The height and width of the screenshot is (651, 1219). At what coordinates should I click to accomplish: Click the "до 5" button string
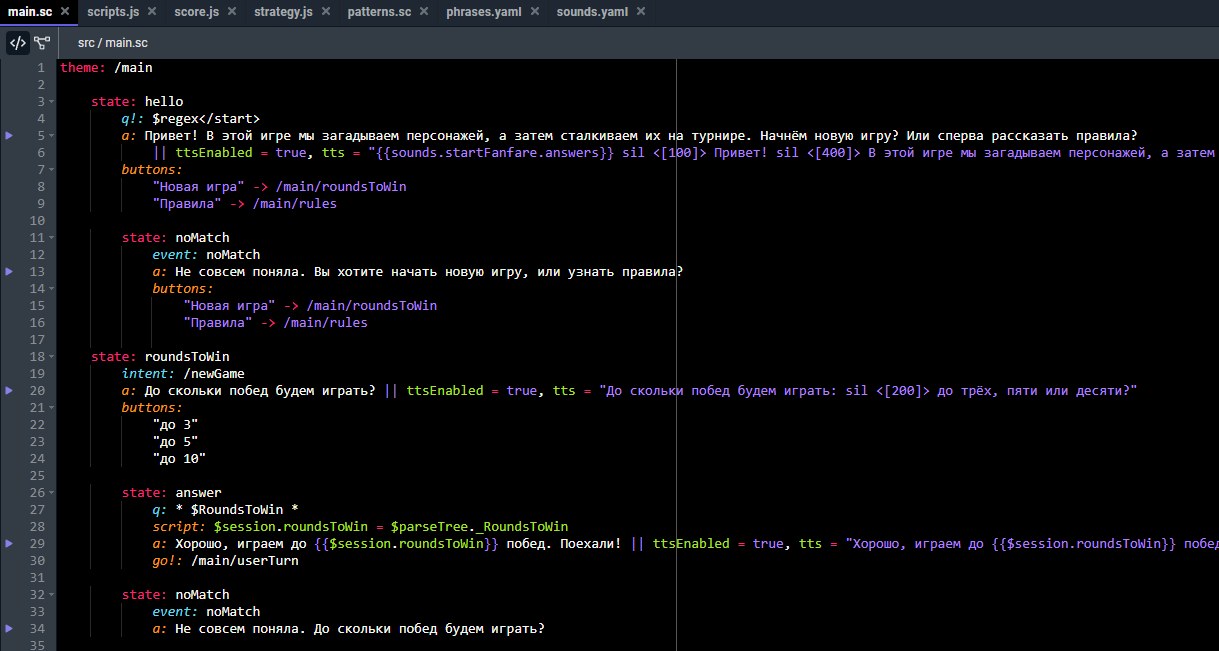click(175, 442)
